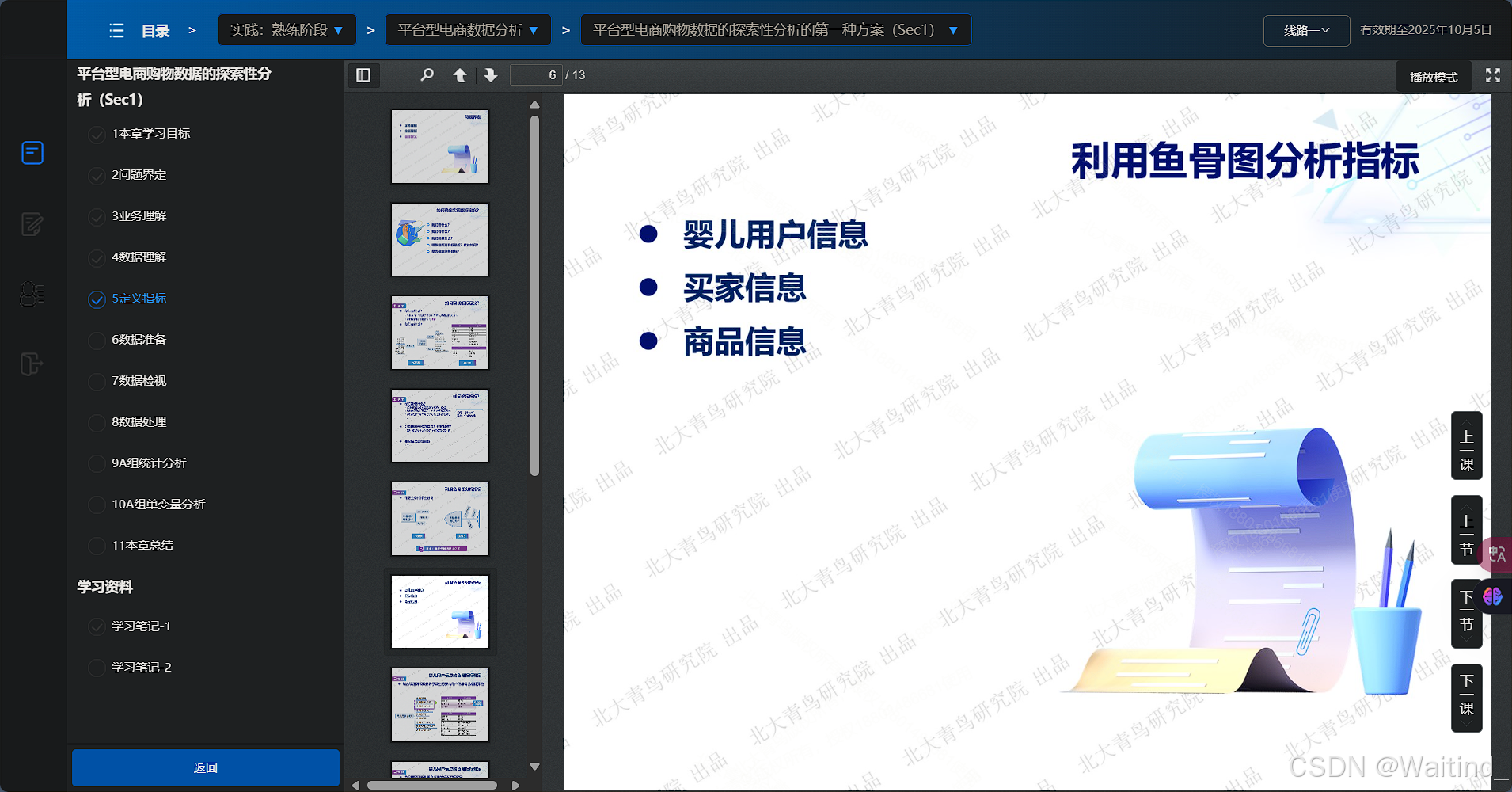The image size is (1512, 792).
Task: Click the thumbnail scrollbar up arrow
Action: pyautogui.click(x=534, y=105)
